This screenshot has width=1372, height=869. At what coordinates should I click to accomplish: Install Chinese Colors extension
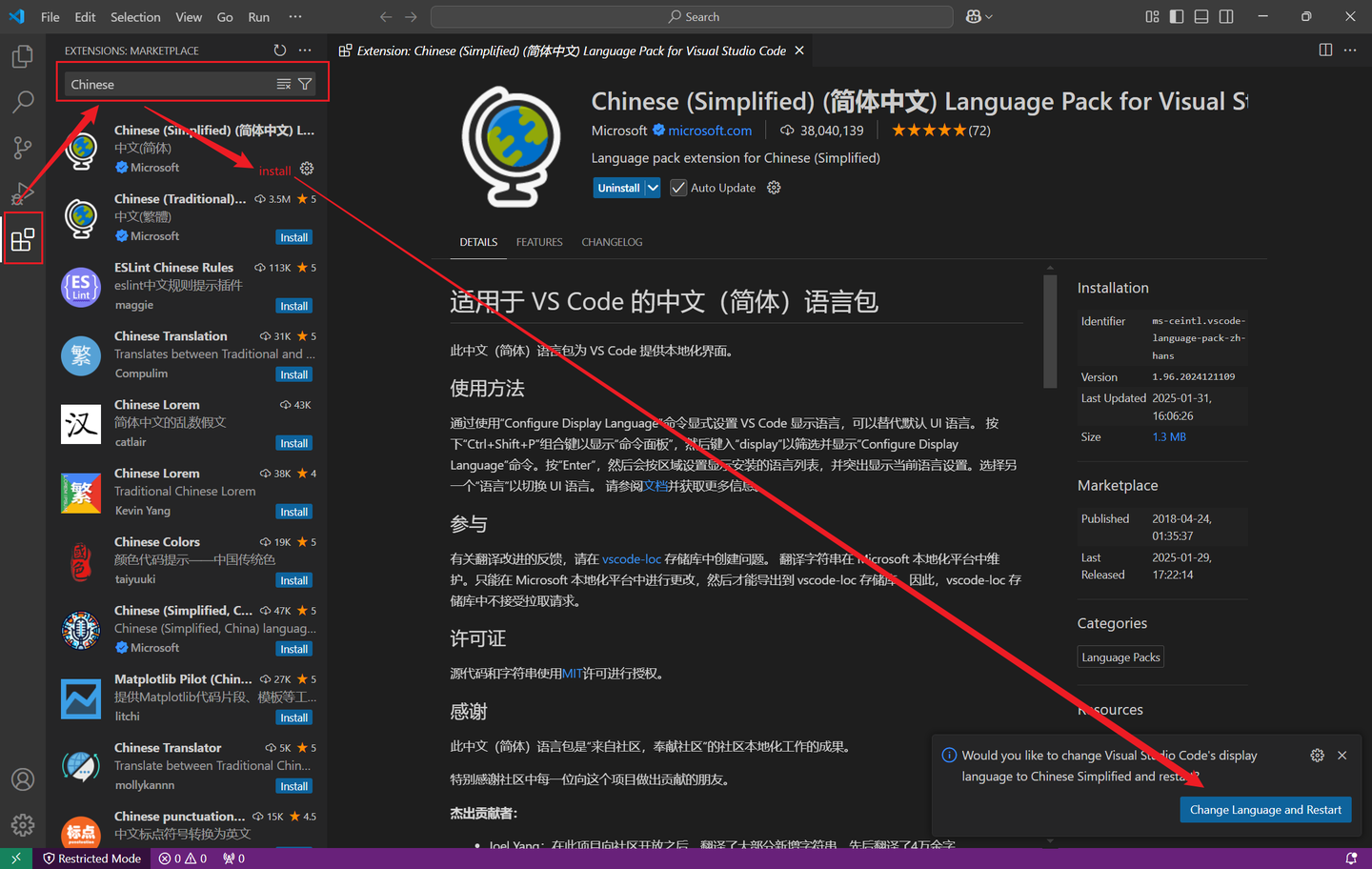(293, 580)
